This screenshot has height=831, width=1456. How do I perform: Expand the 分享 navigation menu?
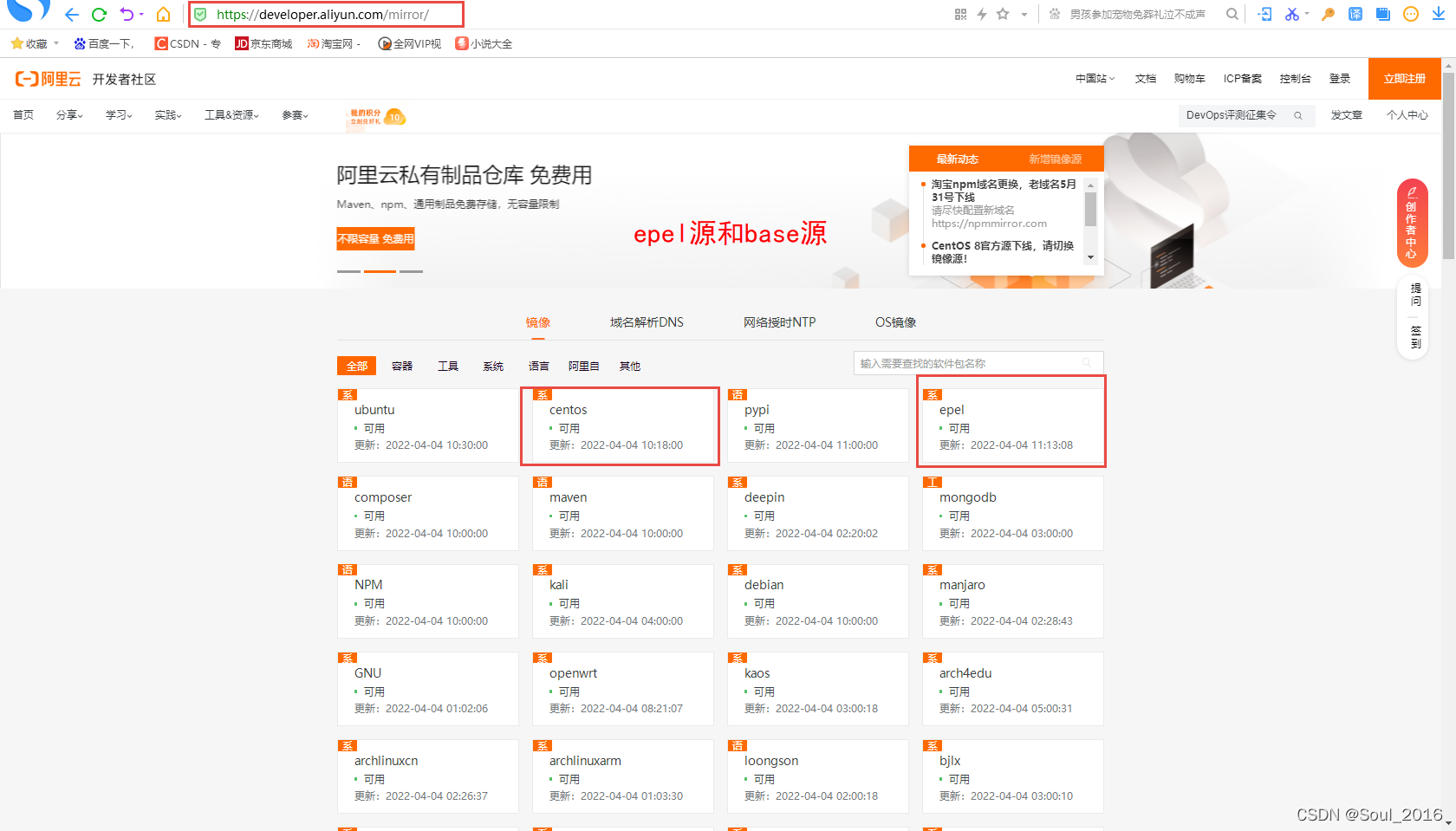[69, 115]
